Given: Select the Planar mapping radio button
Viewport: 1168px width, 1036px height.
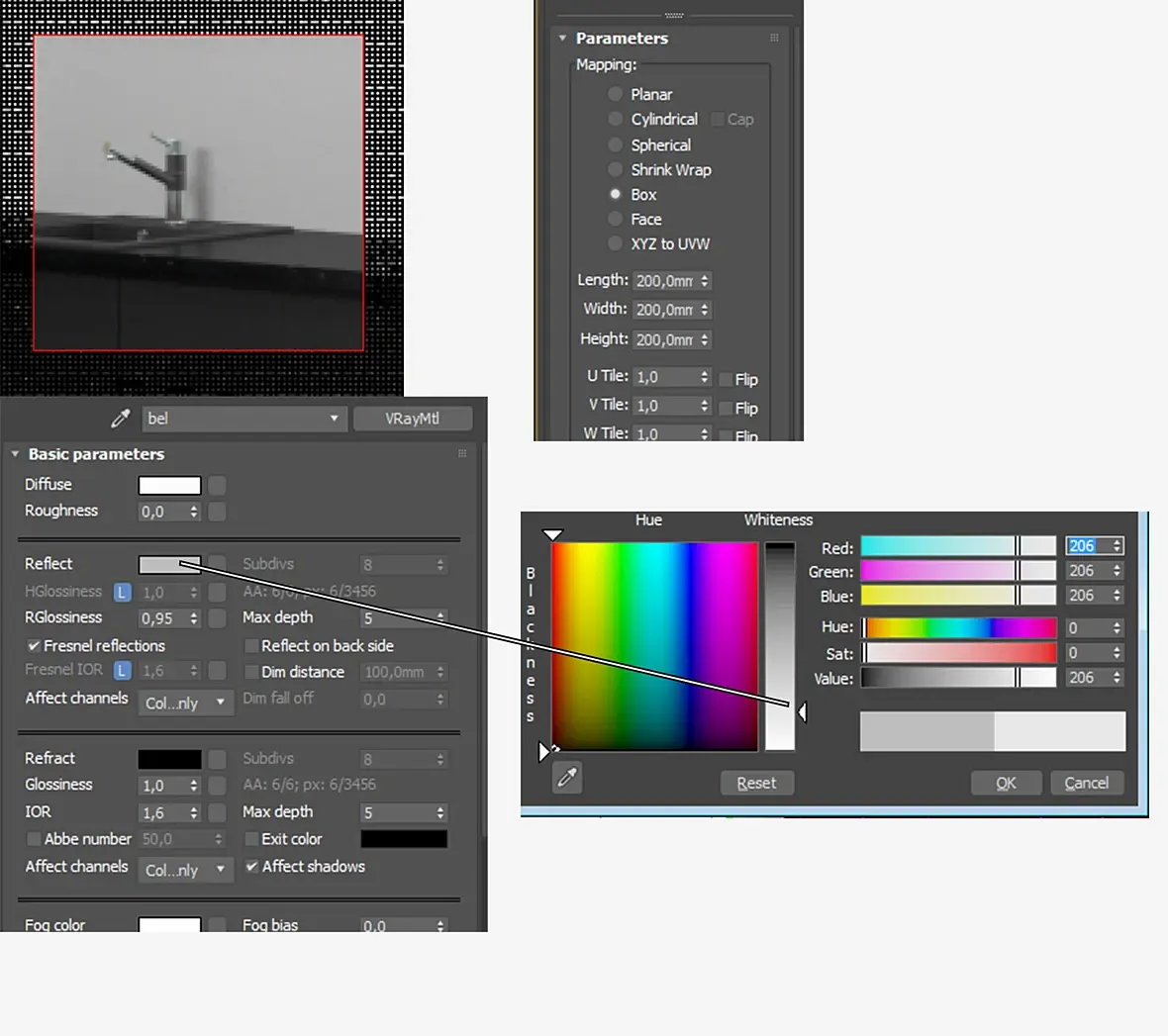Looking at the screenshot, I should point(615,94).
